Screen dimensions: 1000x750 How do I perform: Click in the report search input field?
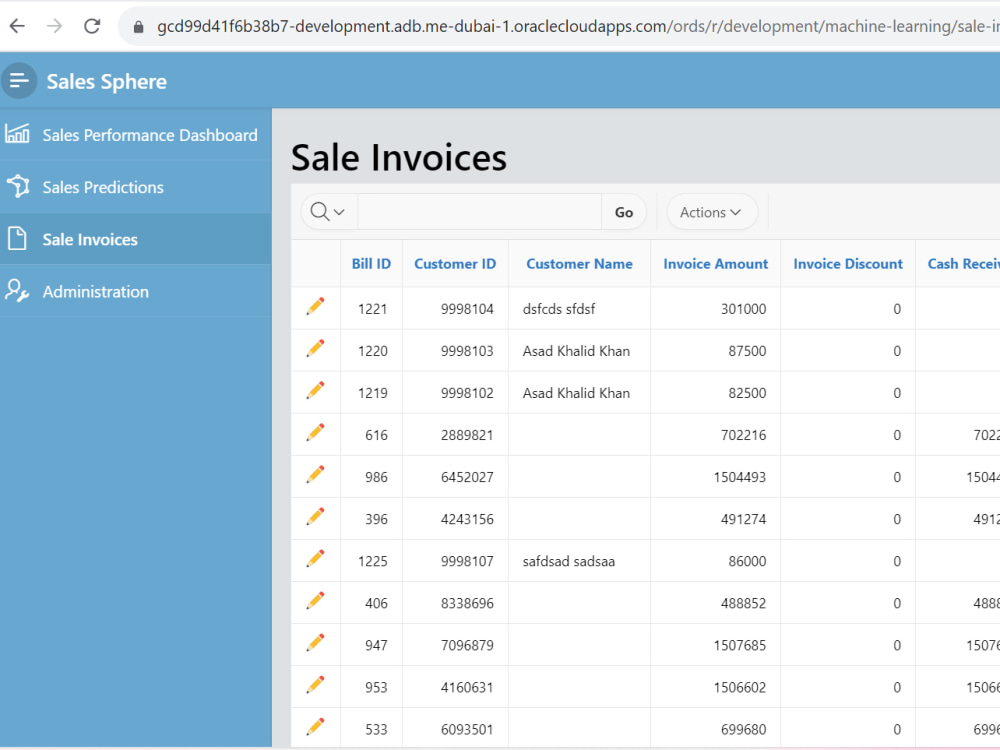480,212
